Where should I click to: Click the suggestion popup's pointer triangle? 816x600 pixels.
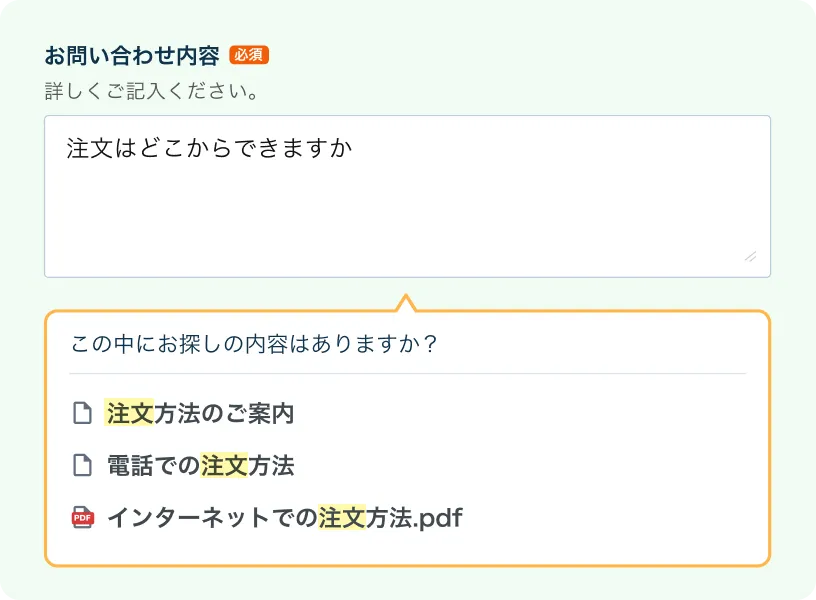(x=405, y=303)
